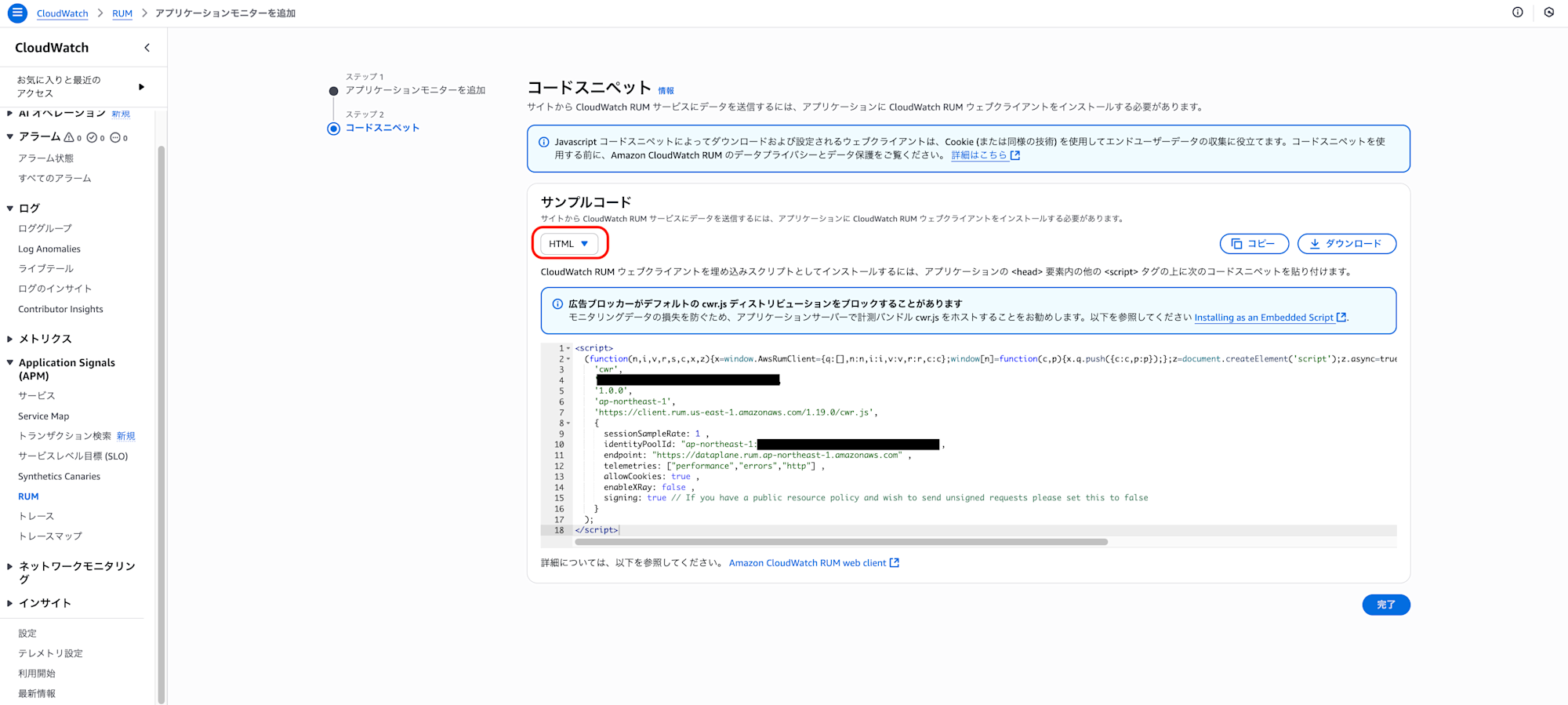Select the Step 2 コードスニペット step indicator

(333, 129)
